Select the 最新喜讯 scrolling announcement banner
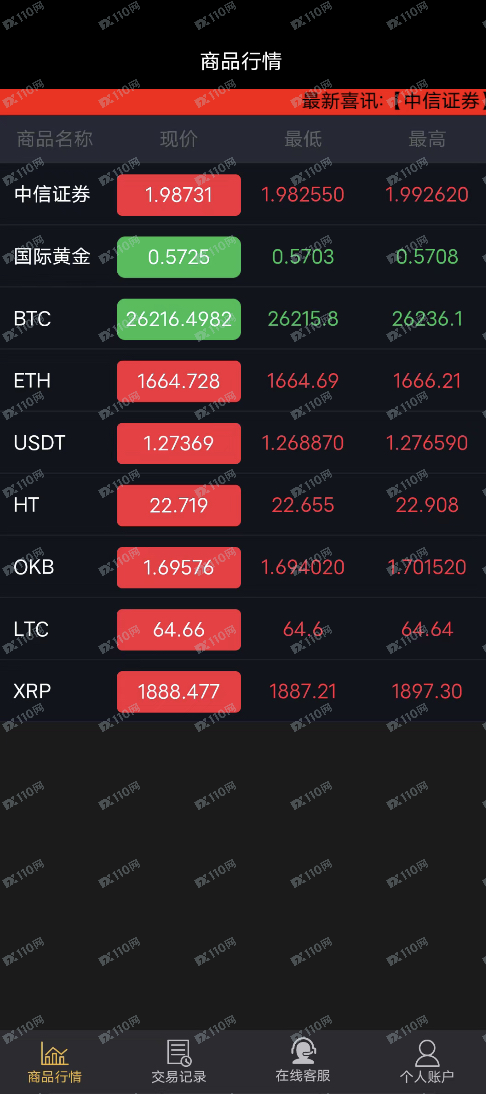The width and height of the screenshot is (486, 1094). tap(243, 101)
